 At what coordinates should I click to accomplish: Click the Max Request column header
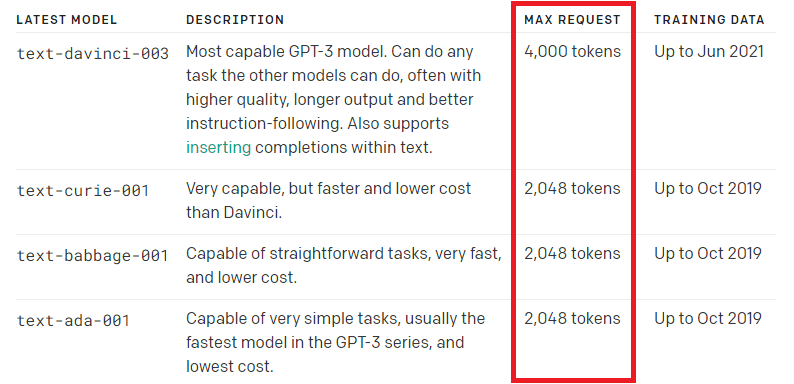coord(572,20)
